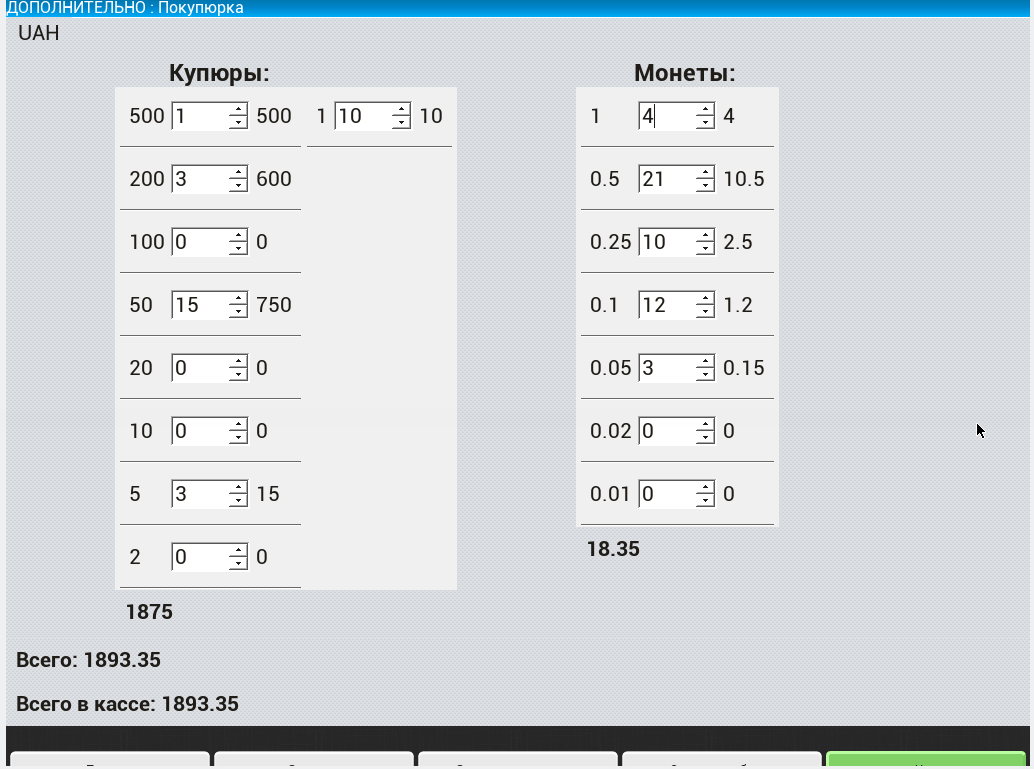
Task: Increase the 0.02 coin count
Action: tap(705, 424)
